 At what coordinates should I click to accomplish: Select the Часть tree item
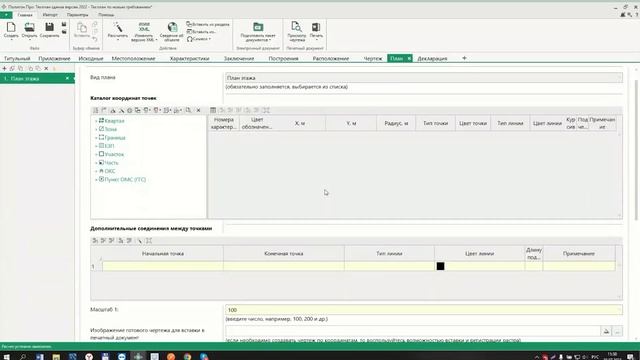pos(111,163)
